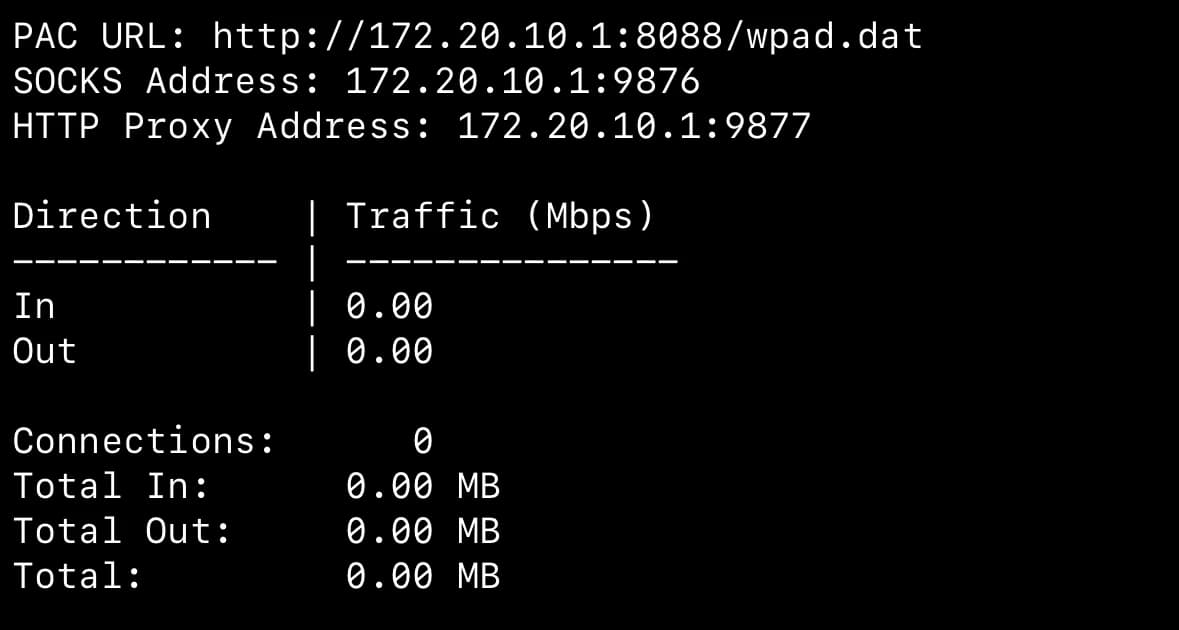Click the SOCKS address value ending in 9876
This screenshot has height=630, width=1179.
pyautogui.click(x=522, y=82)
